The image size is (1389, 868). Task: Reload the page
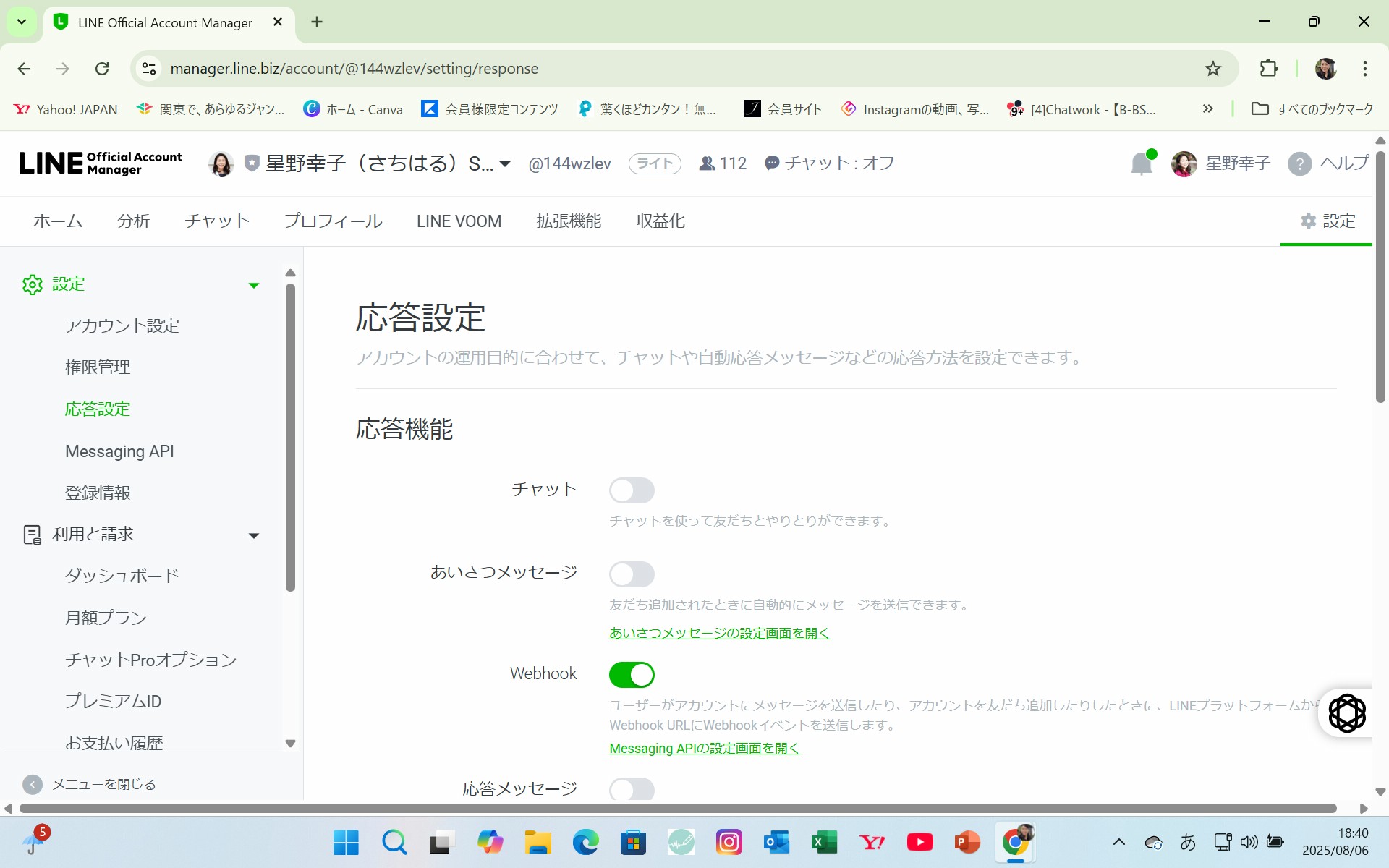pyautogui.click(x=102, y=69)
